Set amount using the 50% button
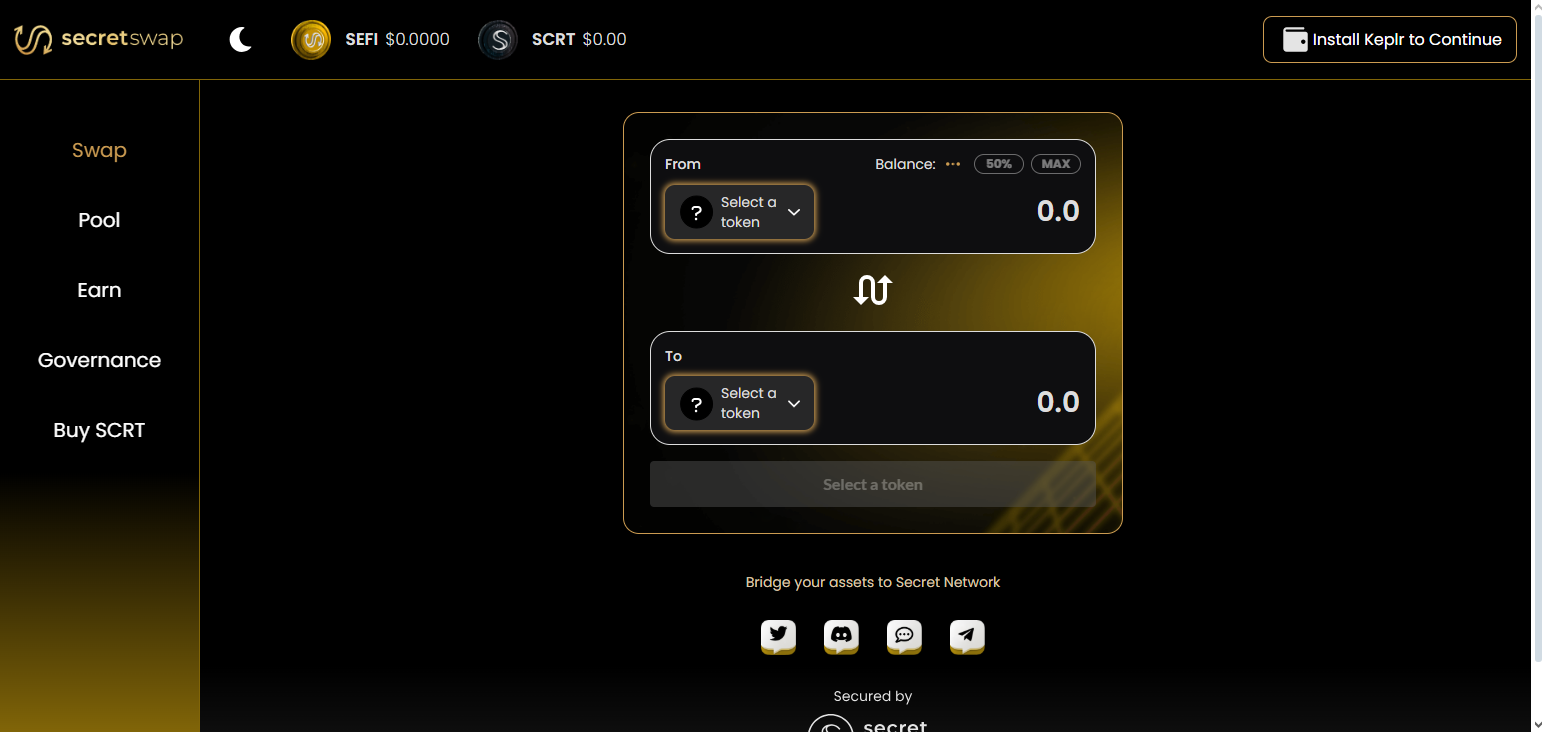1546x732 pixels. 998,164
